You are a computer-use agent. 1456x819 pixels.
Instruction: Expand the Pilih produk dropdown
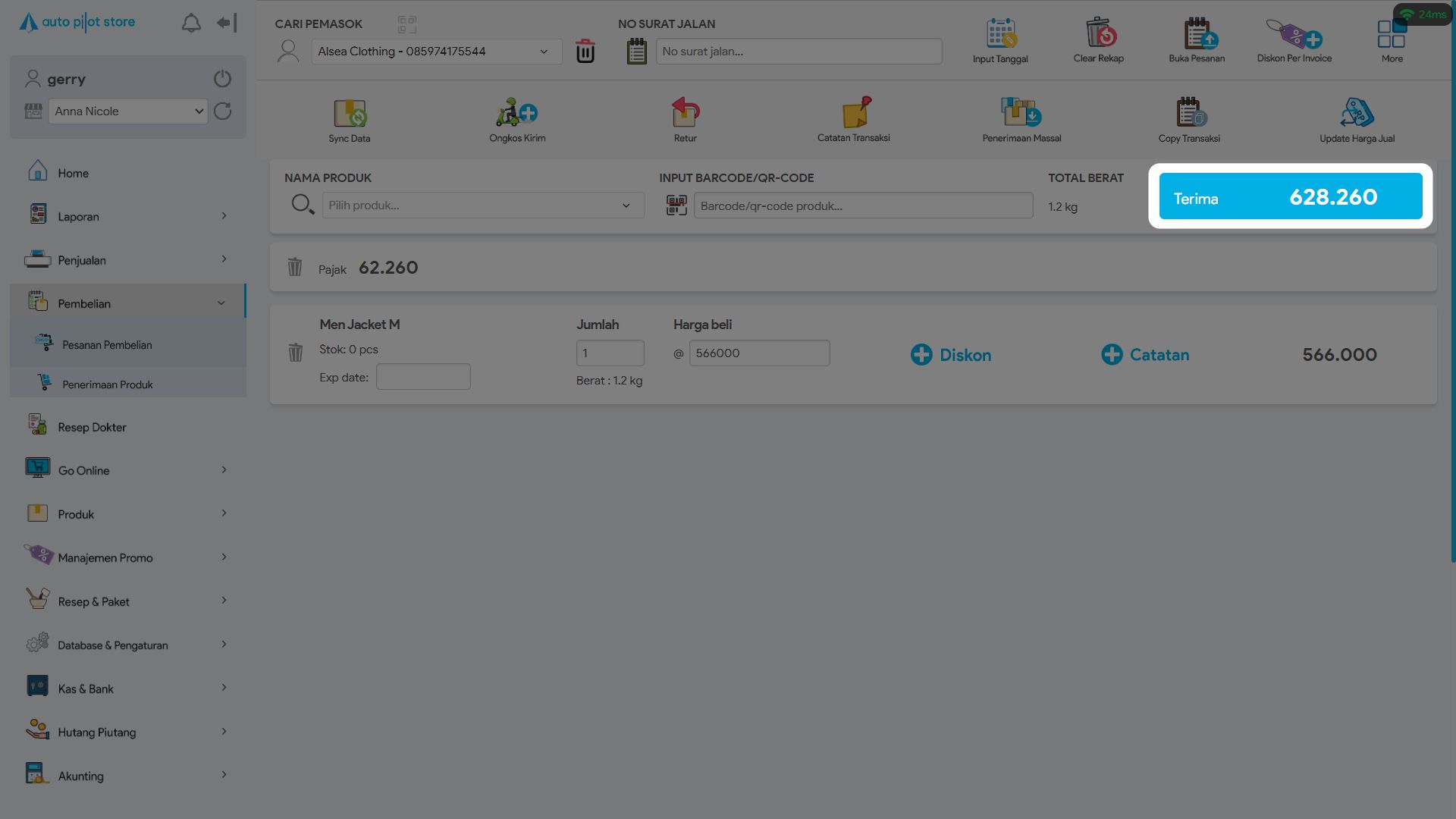coord(482,206)
